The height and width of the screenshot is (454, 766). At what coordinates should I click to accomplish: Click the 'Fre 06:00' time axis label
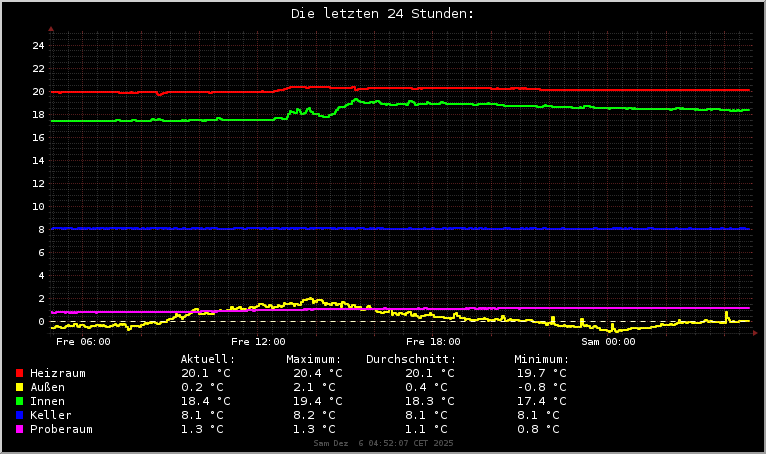(83, 342)
